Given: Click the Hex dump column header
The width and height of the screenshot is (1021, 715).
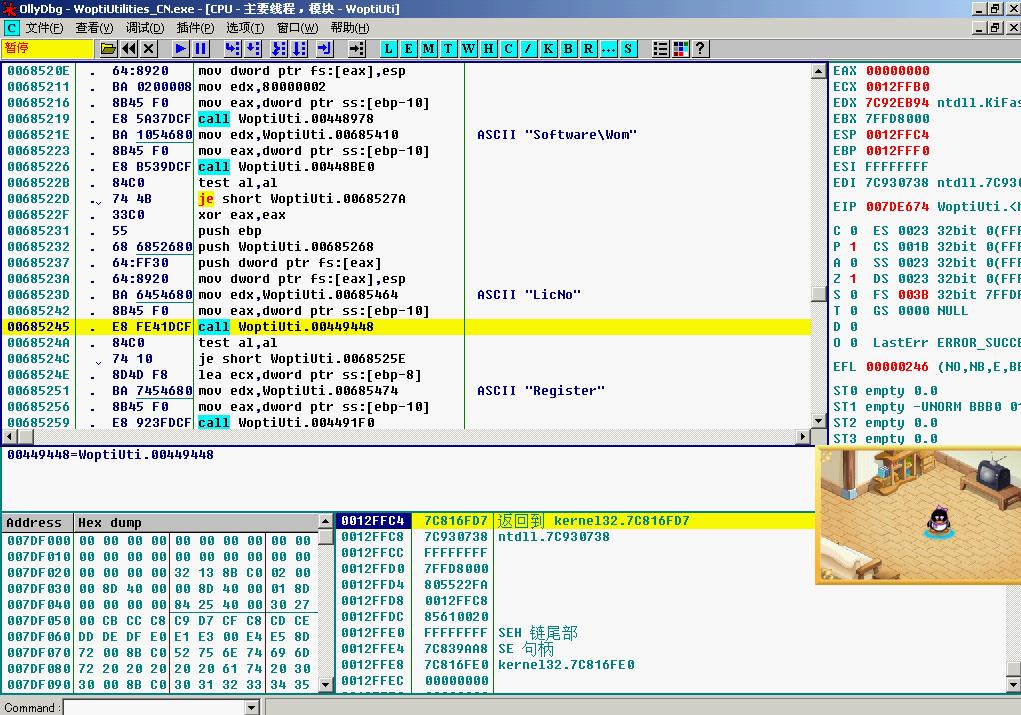Looking at the screenshot, I should pyautogui.click(x=195, y=523).
